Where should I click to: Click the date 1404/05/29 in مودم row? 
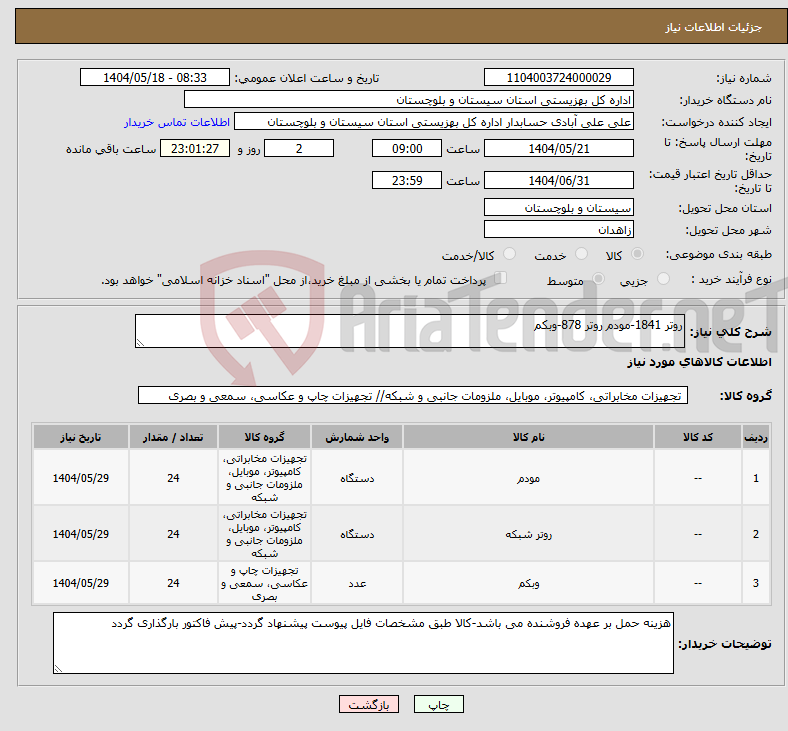81,478
